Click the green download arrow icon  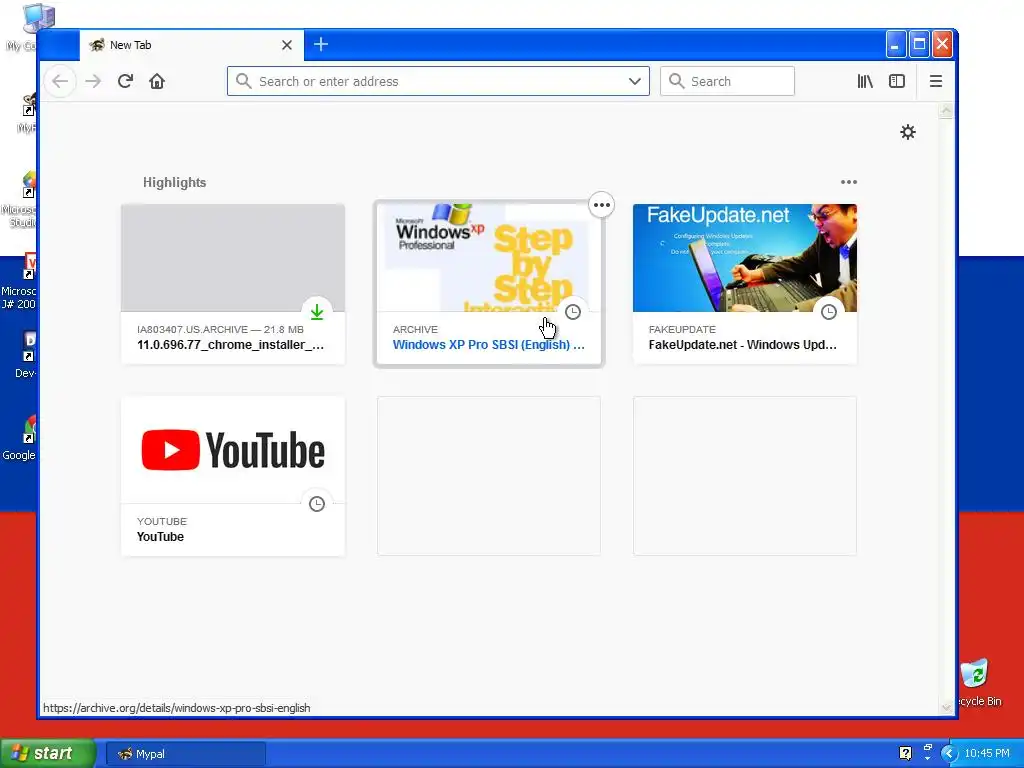click(317, 312)
